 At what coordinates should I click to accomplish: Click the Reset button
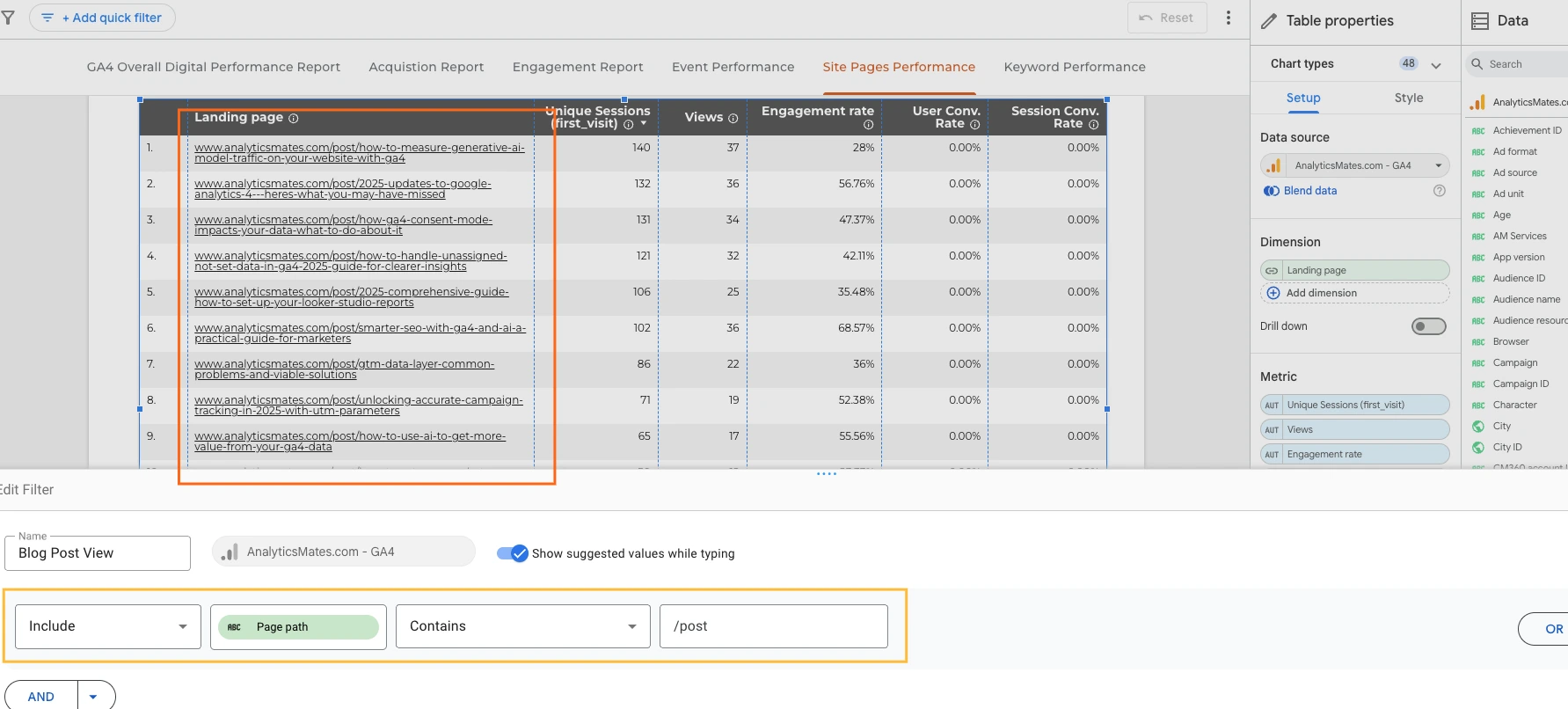coord(1167,18)
